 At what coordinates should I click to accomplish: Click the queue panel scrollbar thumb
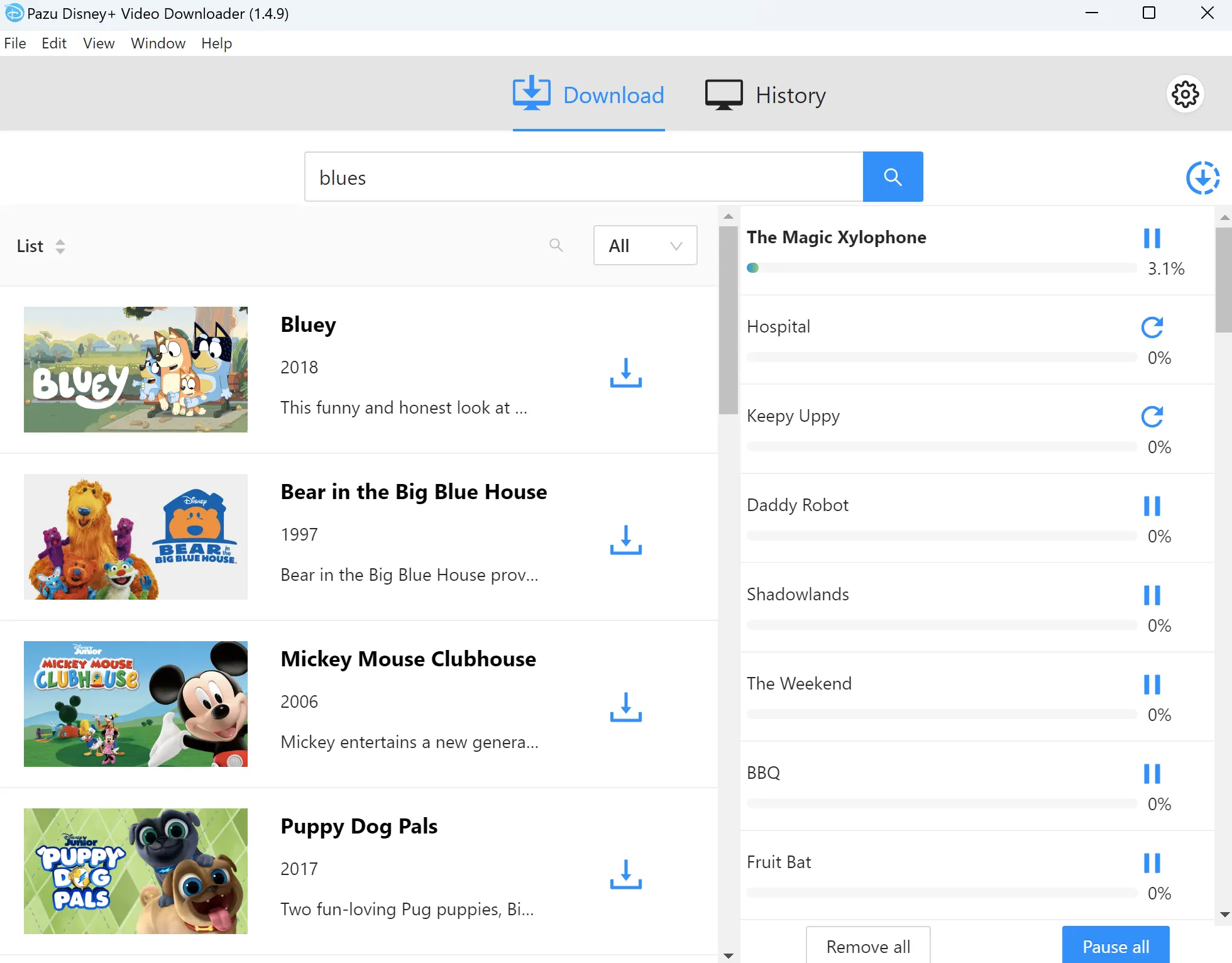(1223, 280)
